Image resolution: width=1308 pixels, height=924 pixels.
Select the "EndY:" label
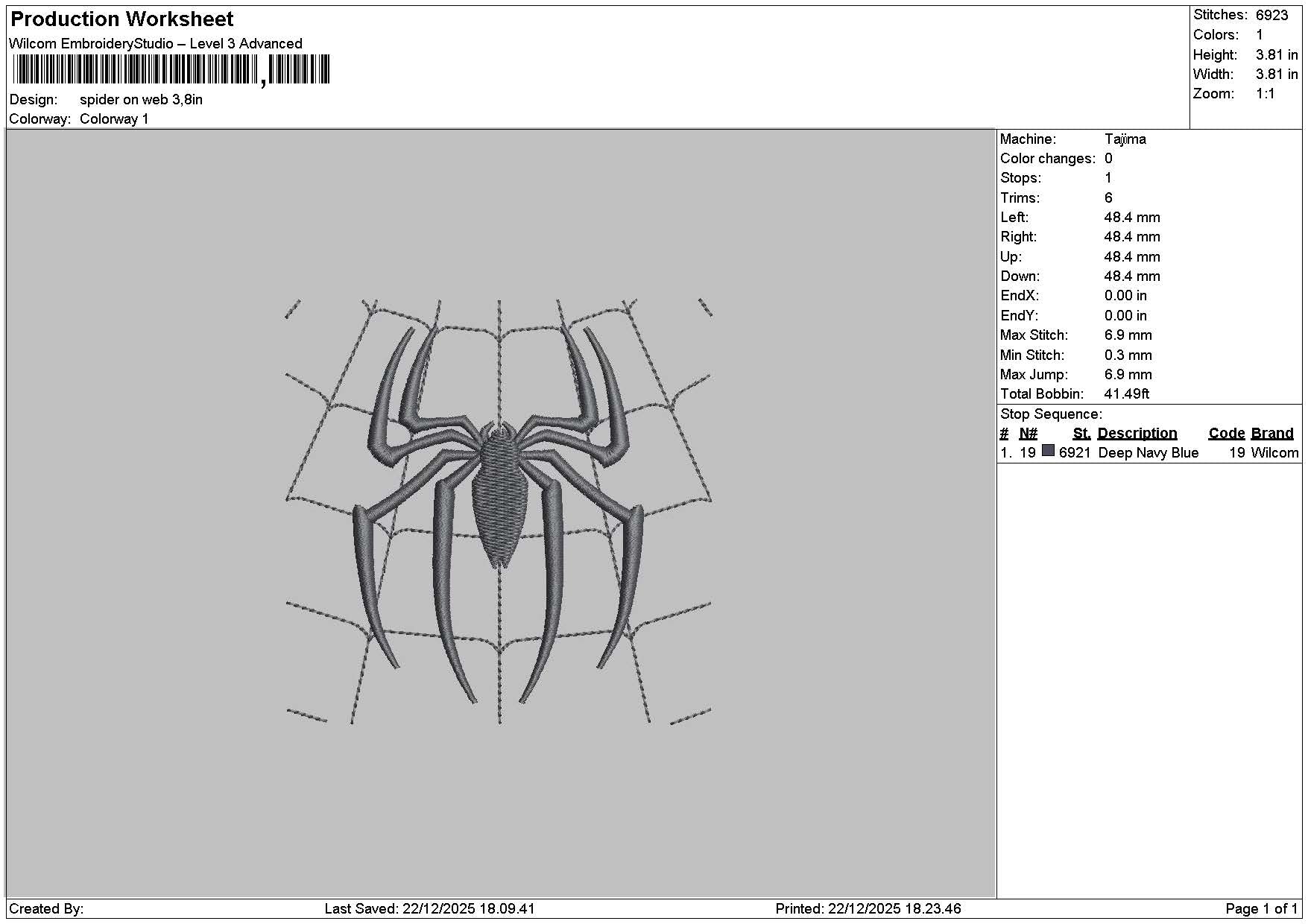tap(1020, 316)
